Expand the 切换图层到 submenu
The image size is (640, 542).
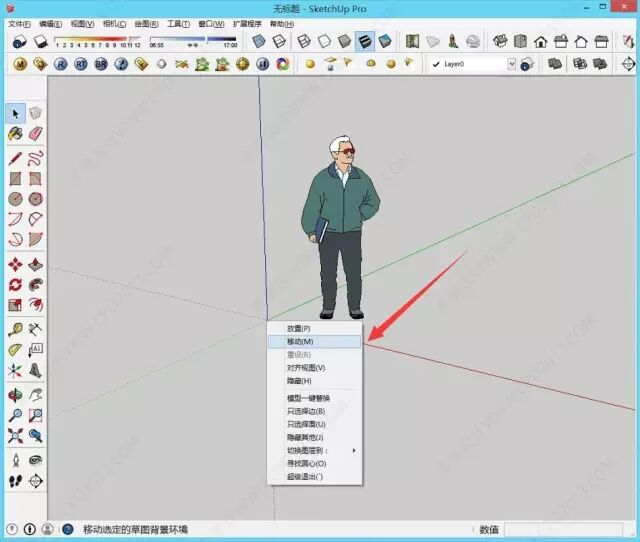(x=315, y=451)
